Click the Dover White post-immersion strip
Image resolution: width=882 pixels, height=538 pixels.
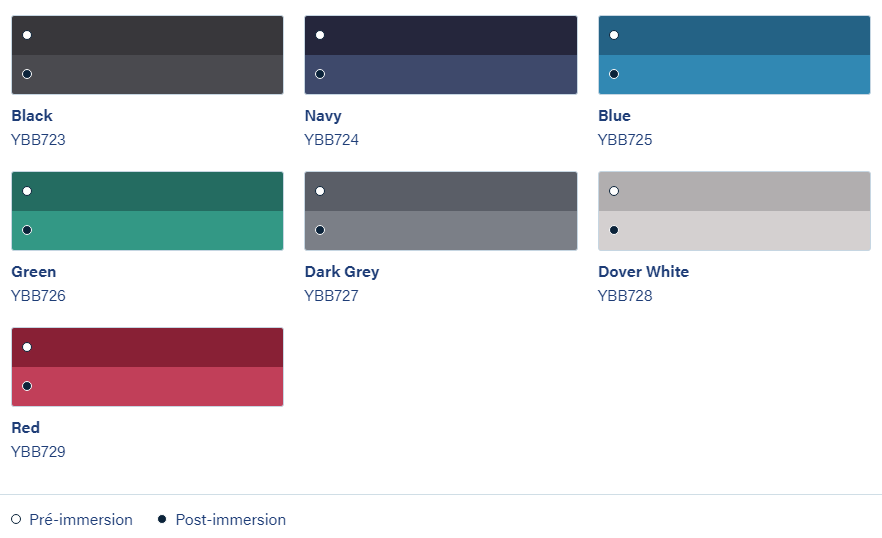734,230
